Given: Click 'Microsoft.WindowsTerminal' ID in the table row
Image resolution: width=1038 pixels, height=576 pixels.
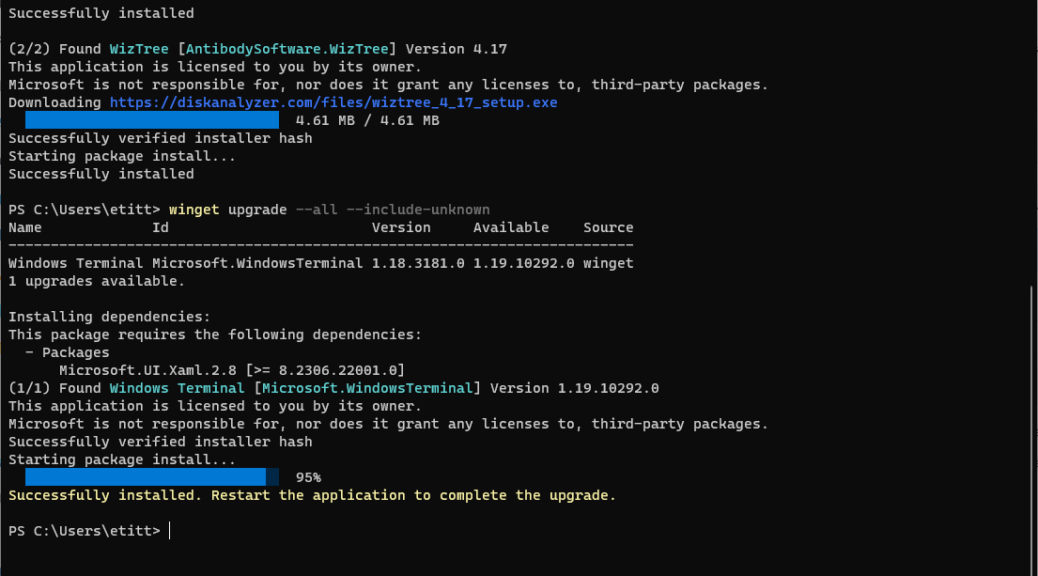Looking at the screenshot, I should tap(258, 264).
